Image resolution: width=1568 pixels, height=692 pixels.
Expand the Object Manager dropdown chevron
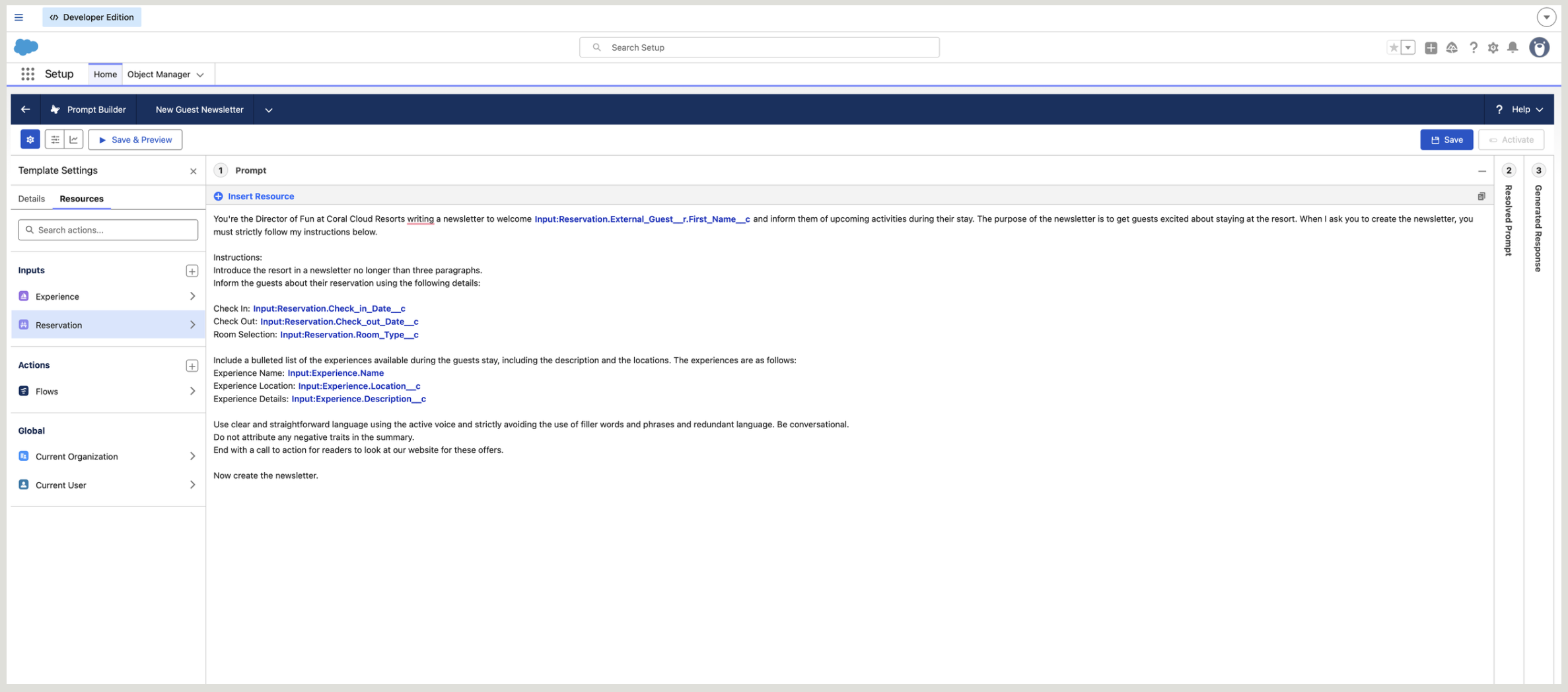200,75
